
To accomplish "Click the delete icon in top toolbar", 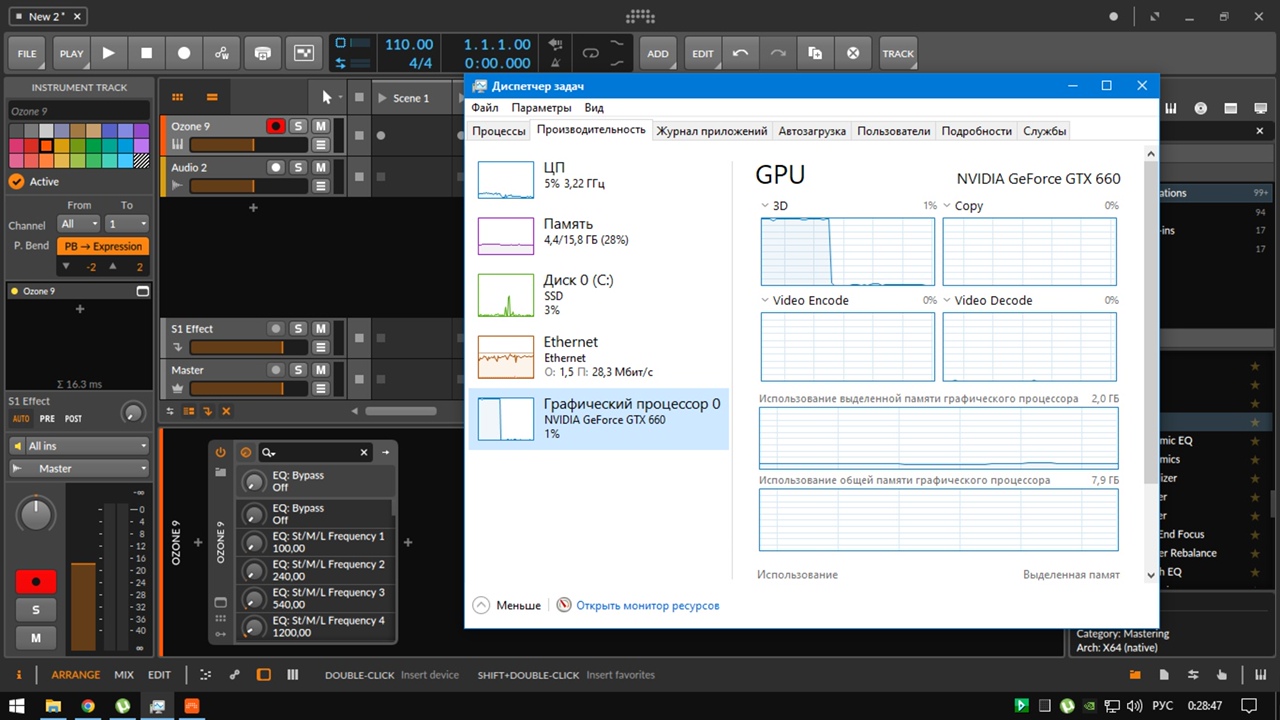I will 853,53.
